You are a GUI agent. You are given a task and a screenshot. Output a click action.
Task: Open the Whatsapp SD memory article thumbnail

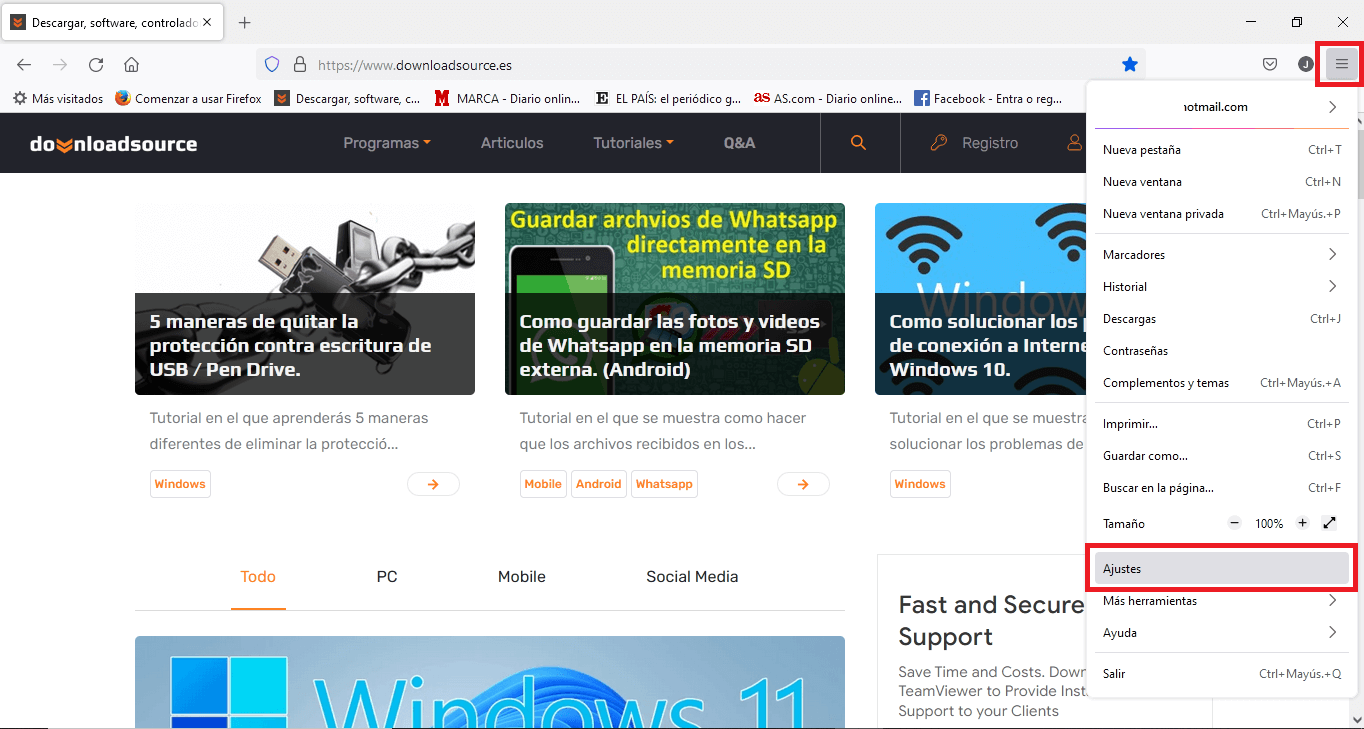[x=675, y=299]
